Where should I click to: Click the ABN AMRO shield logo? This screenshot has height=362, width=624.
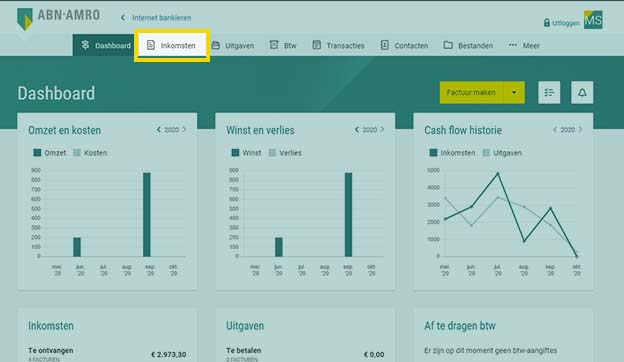[25, 19]
